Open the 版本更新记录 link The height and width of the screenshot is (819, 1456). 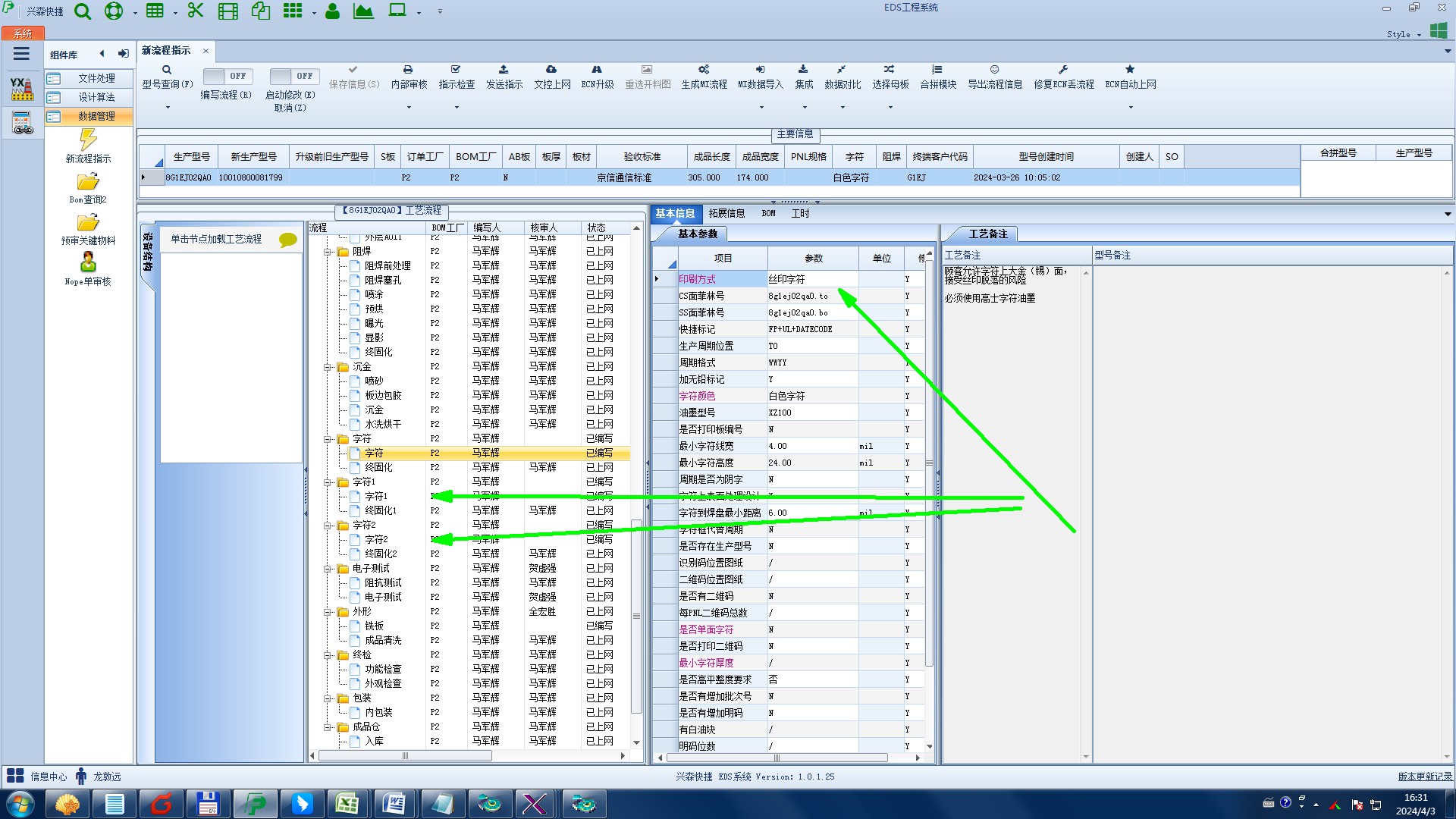(1424, 777)
